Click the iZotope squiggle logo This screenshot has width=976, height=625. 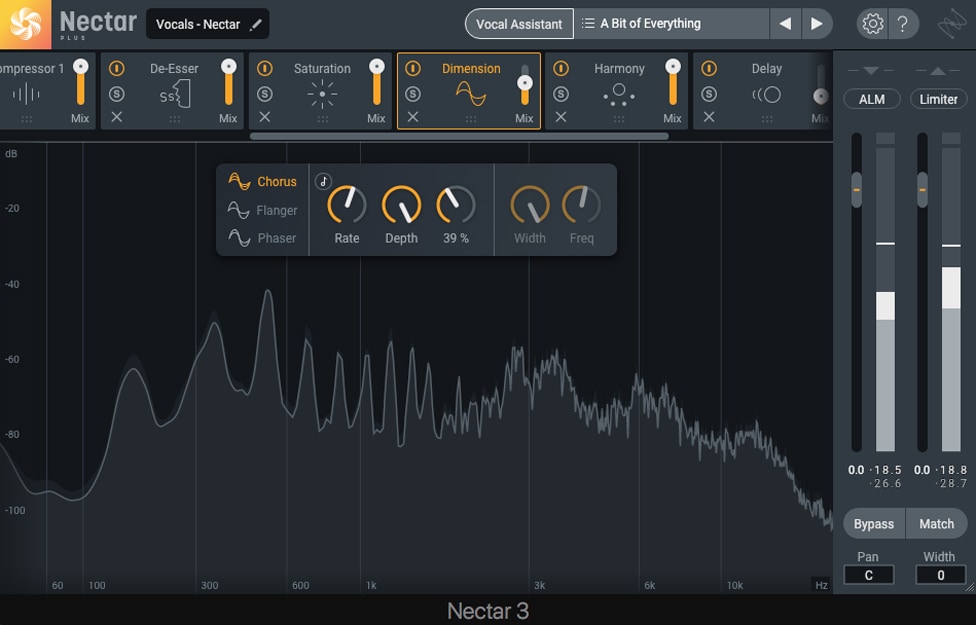point(952,24)
